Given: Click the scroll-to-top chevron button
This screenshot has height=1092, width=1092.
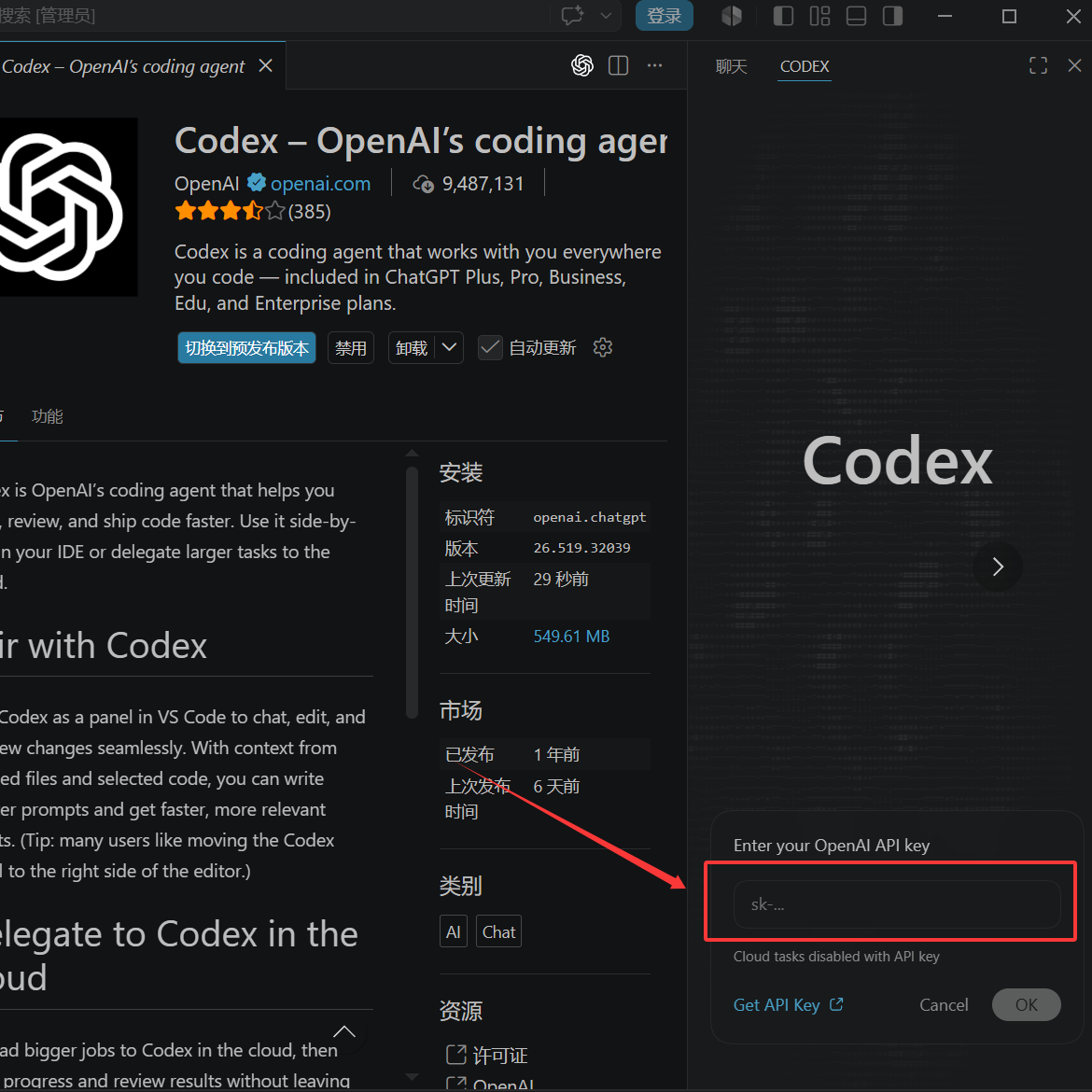Looking at the screenshot, I should 344,1032.
